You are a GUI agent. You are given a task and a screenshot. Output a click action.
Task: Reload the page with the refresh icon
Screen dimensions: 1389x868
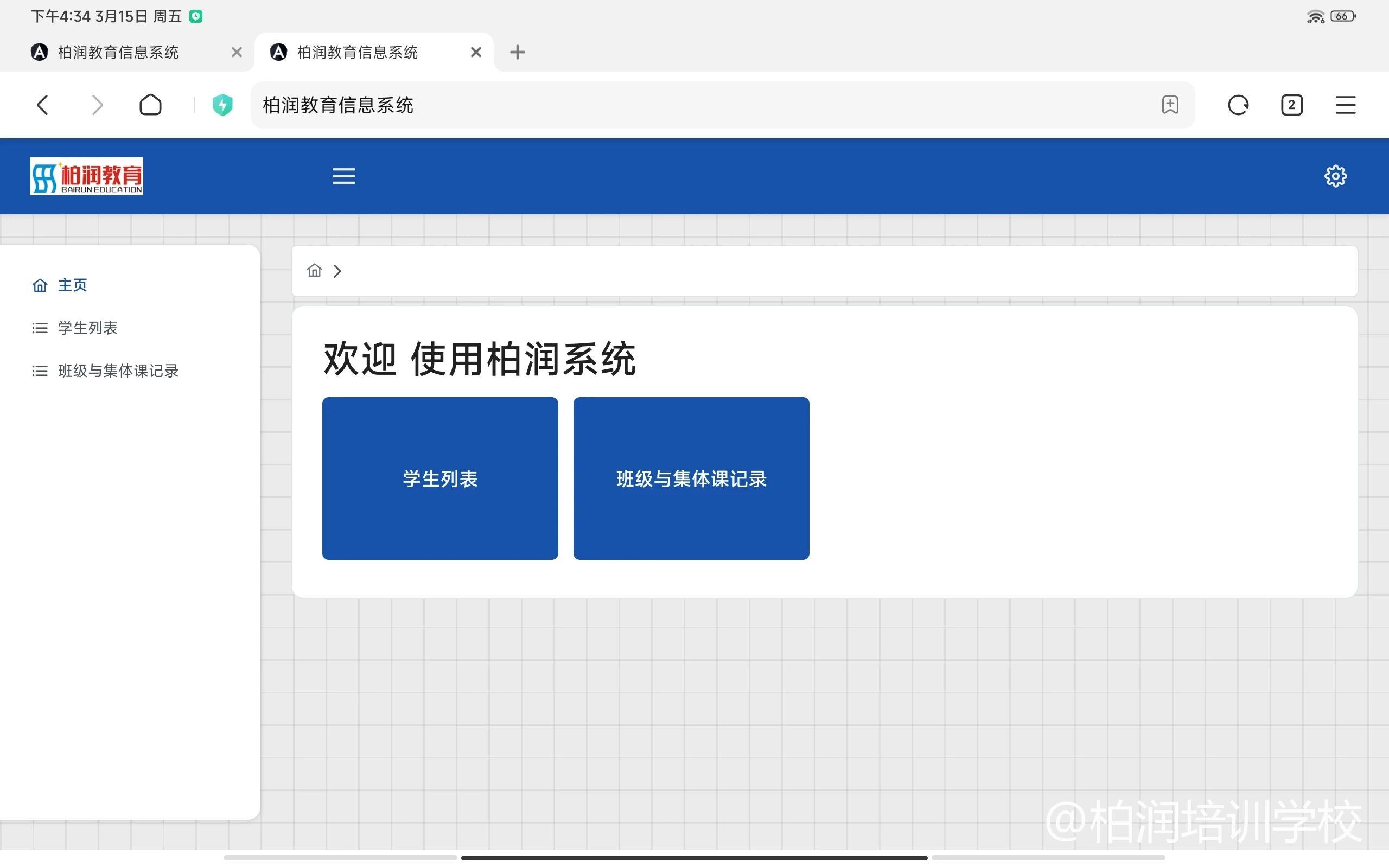[1238, 105]
